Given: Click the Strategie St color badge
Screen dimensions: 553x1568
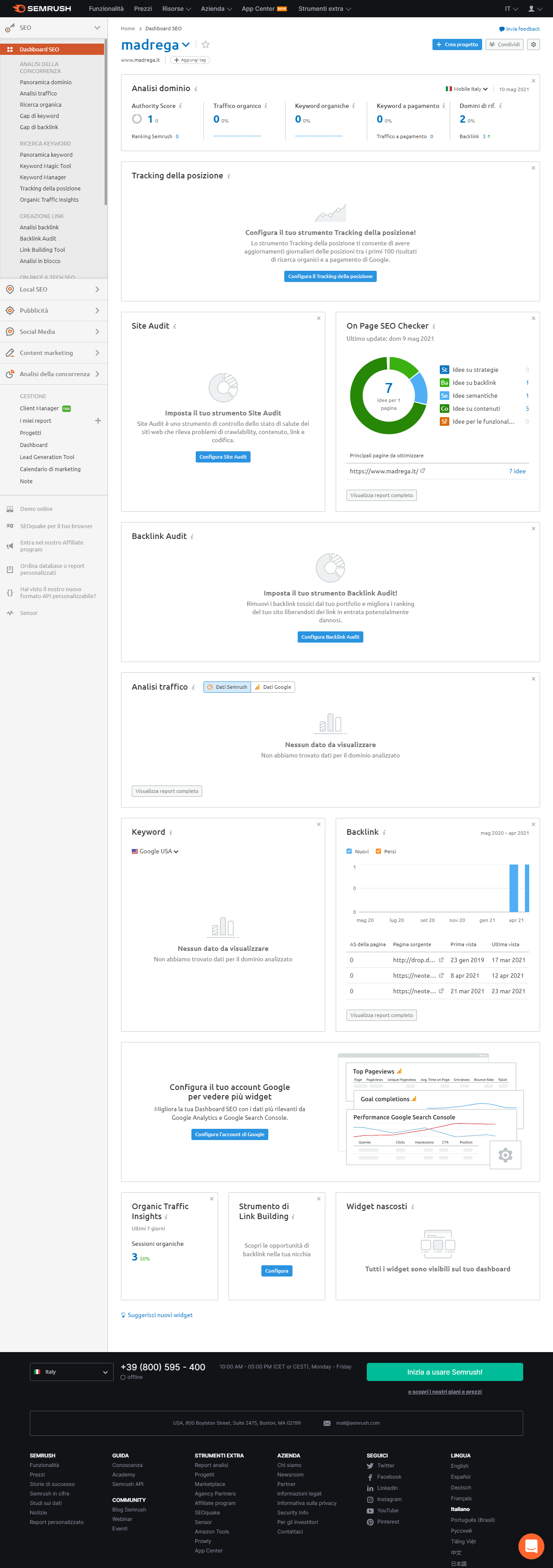Looking at the screenshot, I should [x=445, y=370].
